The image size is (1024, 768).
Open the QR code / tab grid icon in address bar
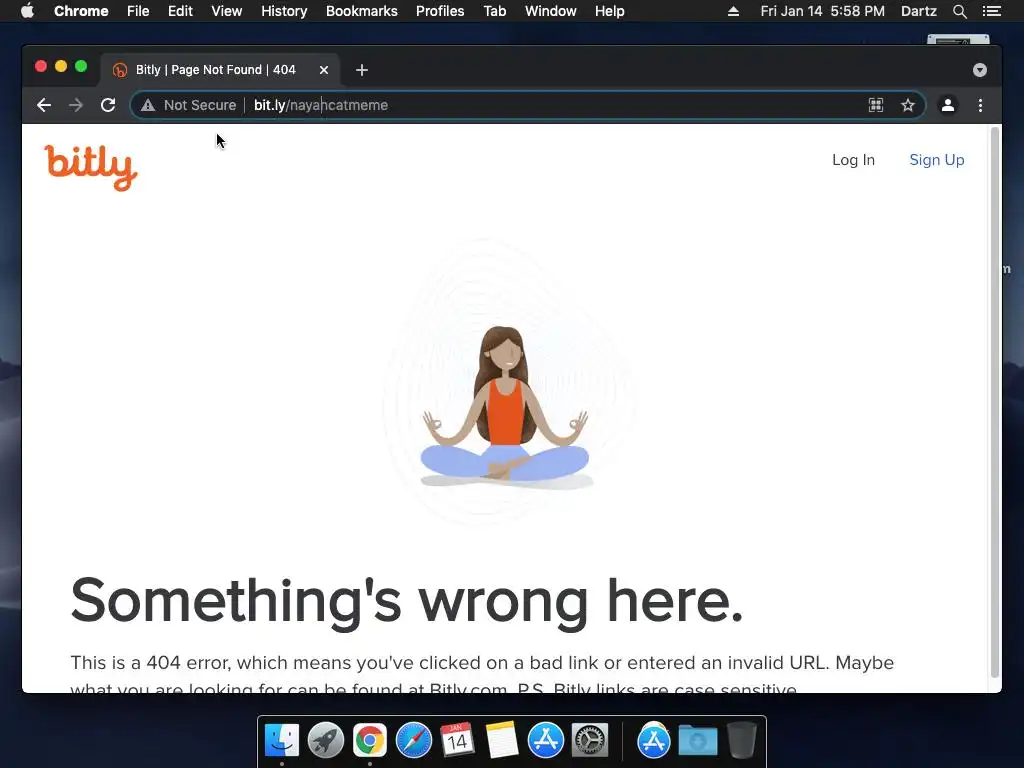pyautogui.click(x=876, y=105)
